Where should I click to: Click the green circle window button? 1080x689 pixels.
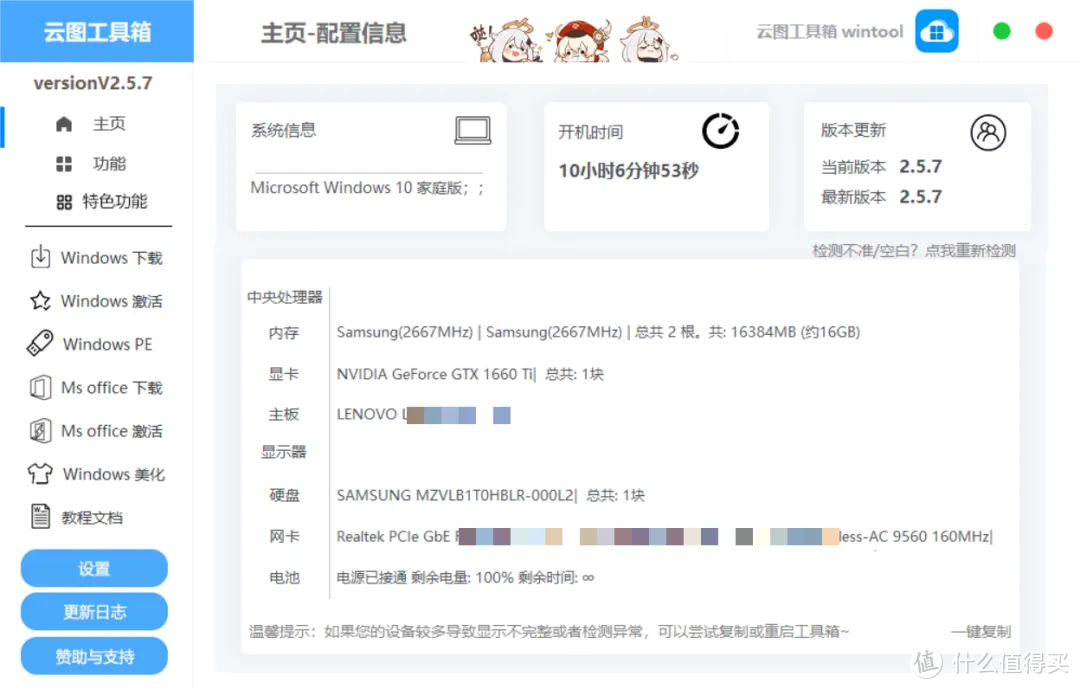(x=1002, y=31)
